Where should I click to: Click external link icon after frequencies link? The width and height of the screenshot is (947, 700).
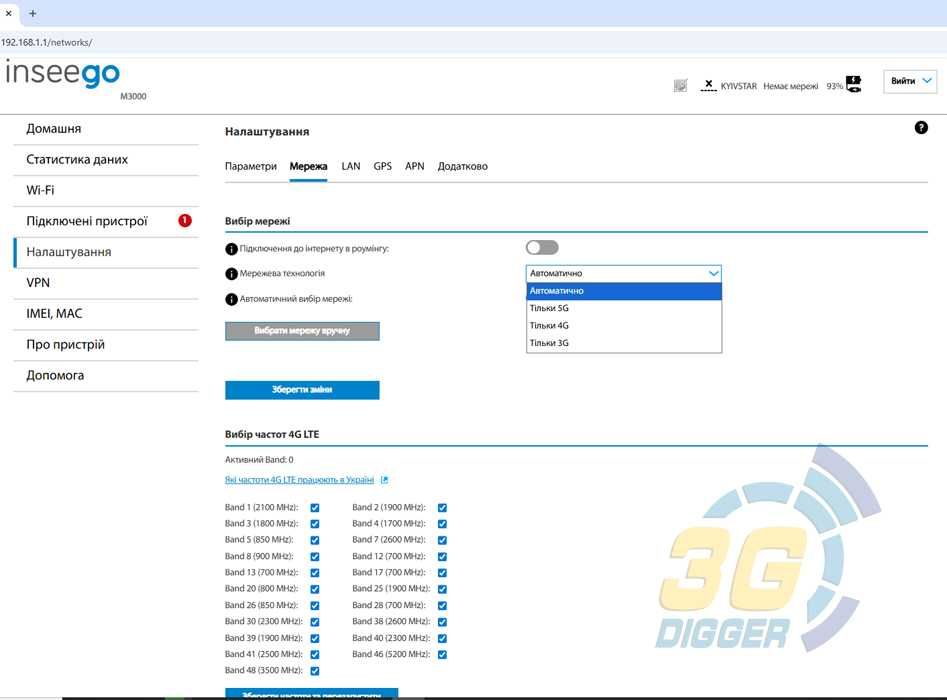click(384, 480)
